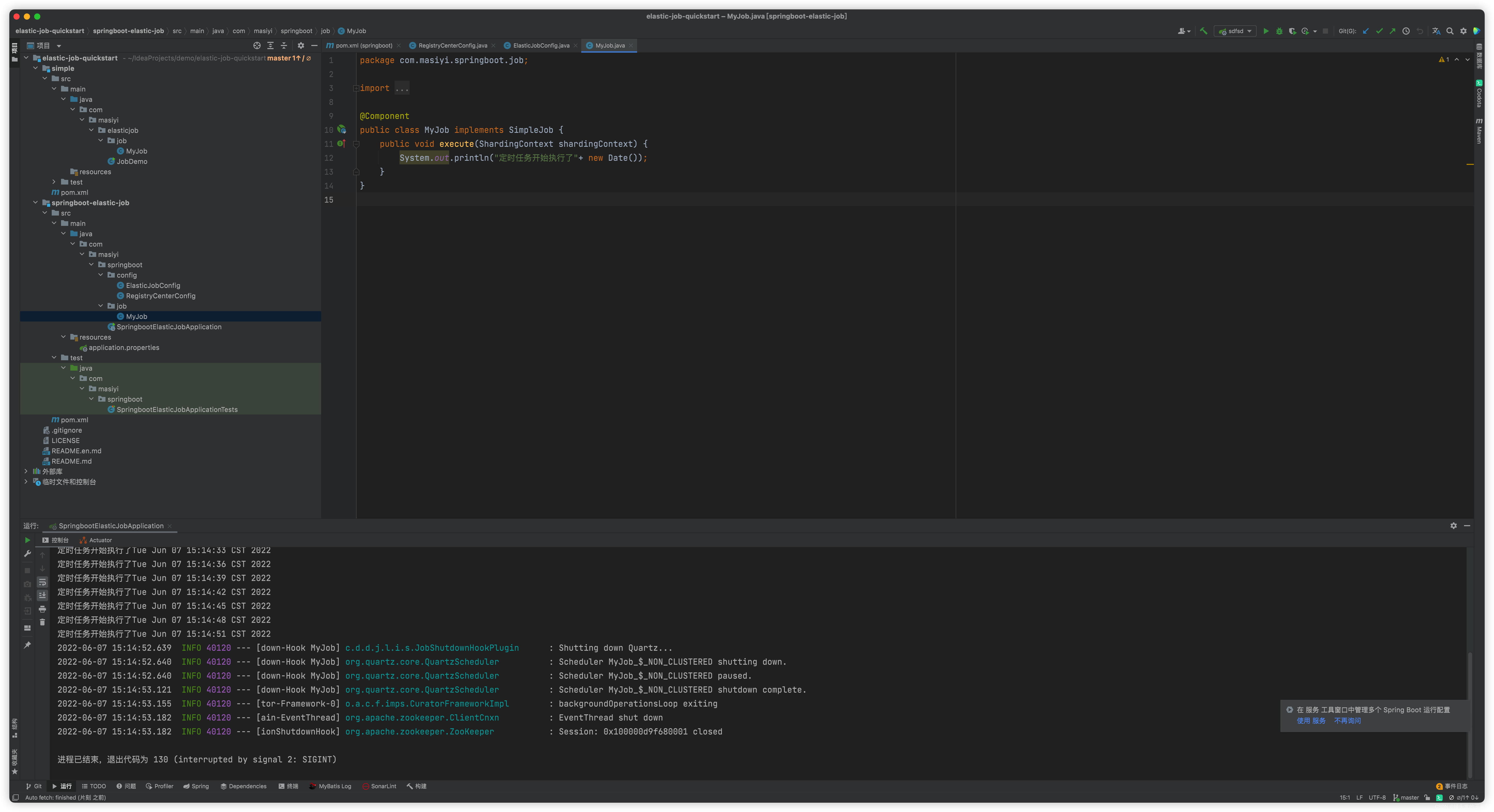Image resolution: width=1494 pixels, height=812 pixels.
Task: Click the 使用 服务 link in notification
Action: click(1311, 721)
